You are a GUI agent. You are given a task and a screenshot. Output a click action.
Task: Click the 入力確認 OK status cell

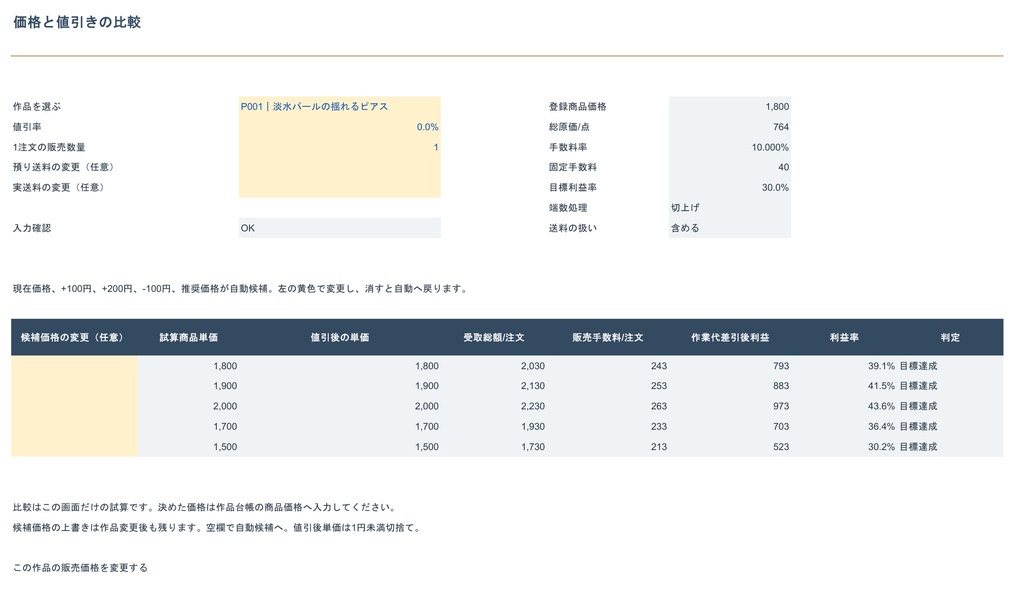(340, 228)
